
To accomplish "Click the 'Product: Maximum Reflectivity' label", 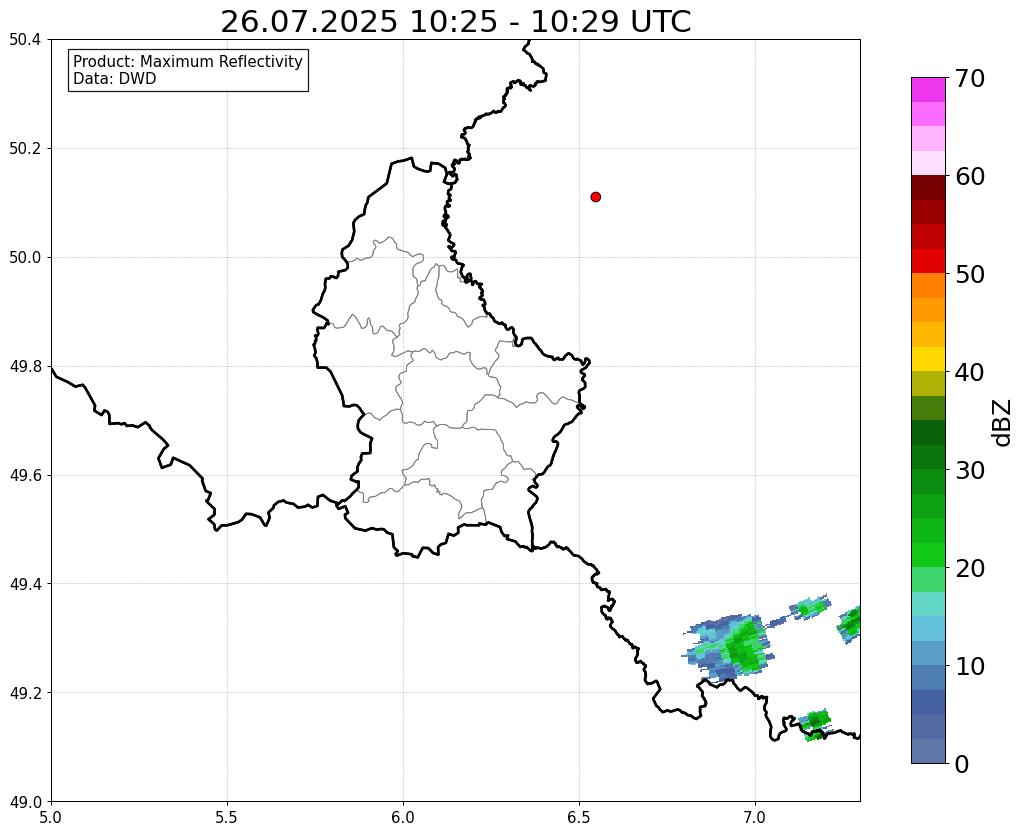I will 188,61.
